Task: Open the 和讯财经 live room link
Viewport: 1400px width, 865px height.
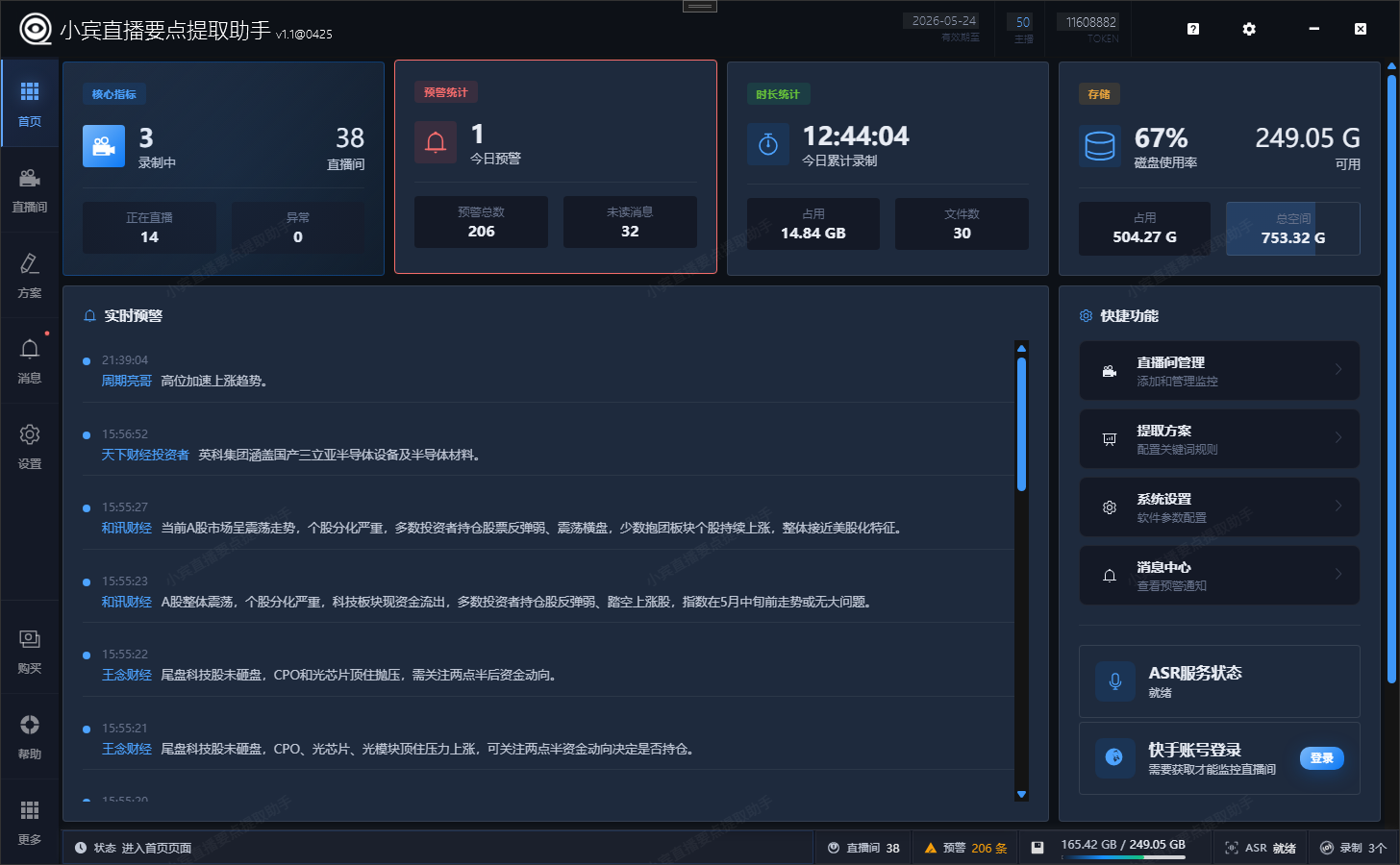Action: [x=126, y=527]
